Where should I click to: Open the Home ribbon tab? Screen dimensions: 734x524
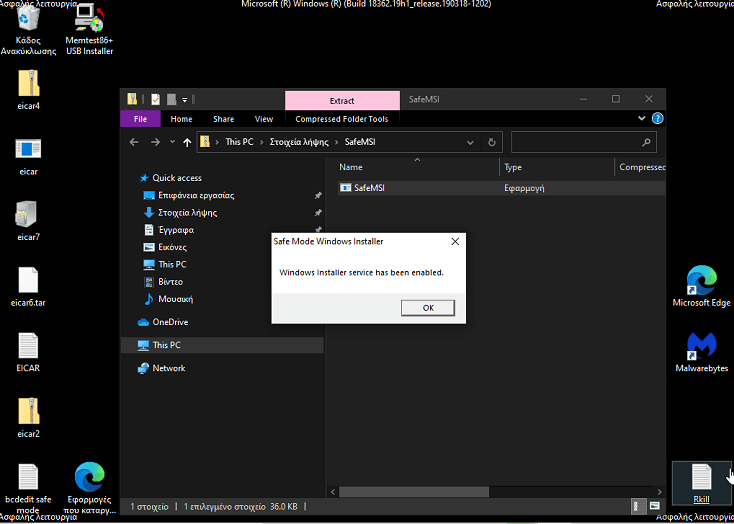click(x=182, y=119)
